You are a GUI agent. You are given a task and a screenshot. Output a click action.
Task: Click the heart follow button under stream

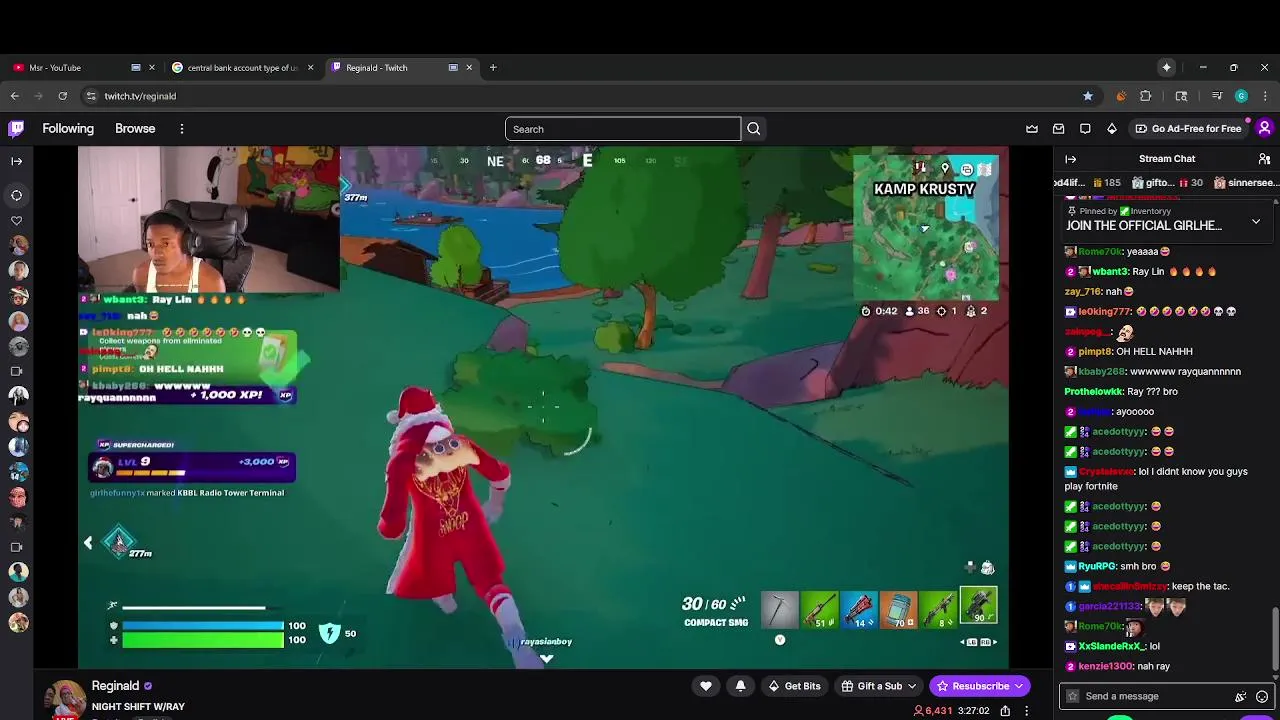coord(706,686)
